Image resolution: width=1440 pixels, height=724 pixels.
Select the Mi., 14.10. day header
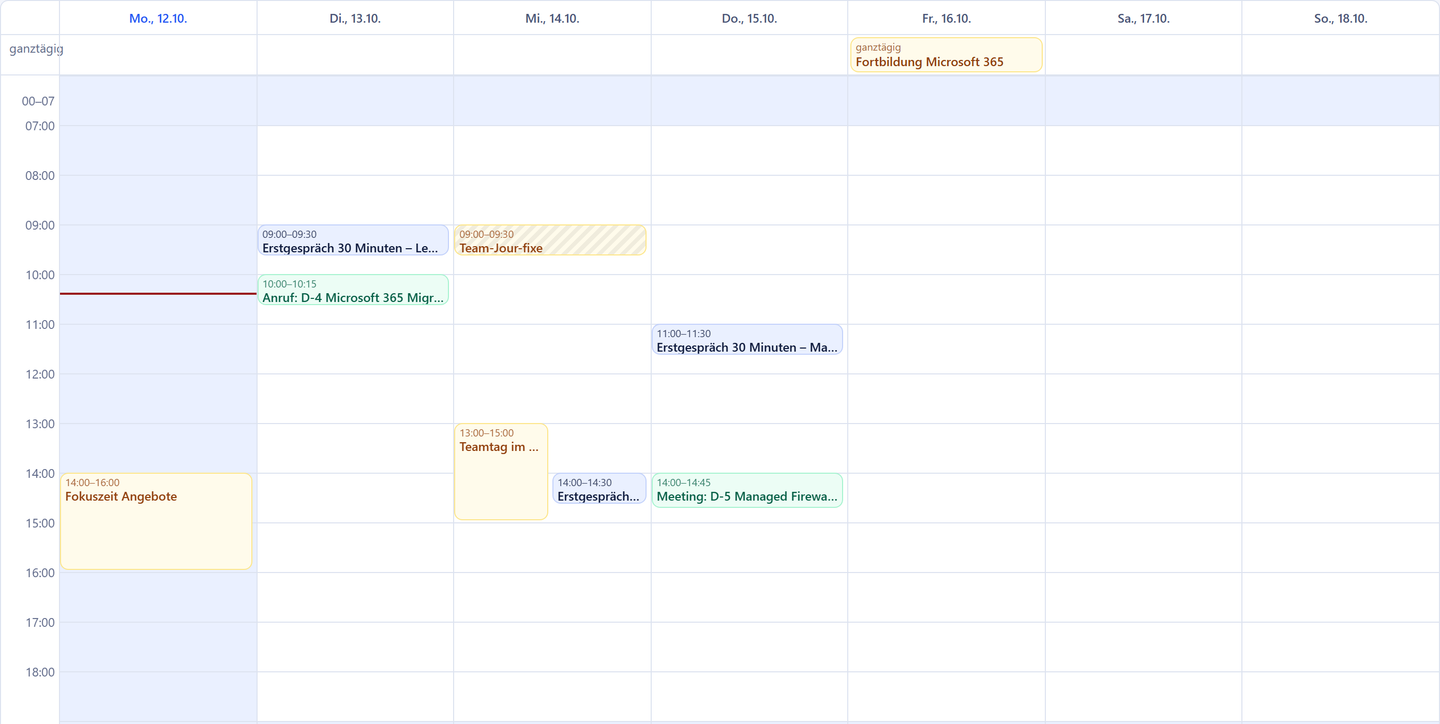[x=552, y=18]
